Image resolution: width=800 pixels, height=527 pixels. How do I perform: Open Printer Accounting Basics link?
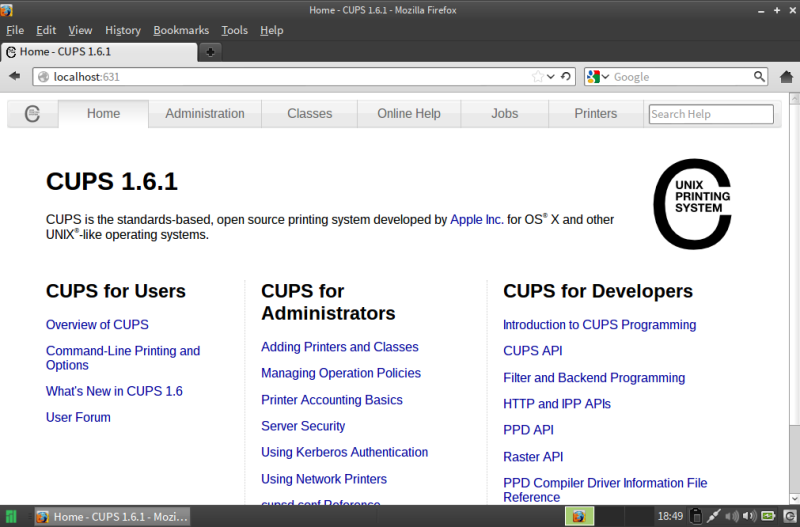point(332,399)
